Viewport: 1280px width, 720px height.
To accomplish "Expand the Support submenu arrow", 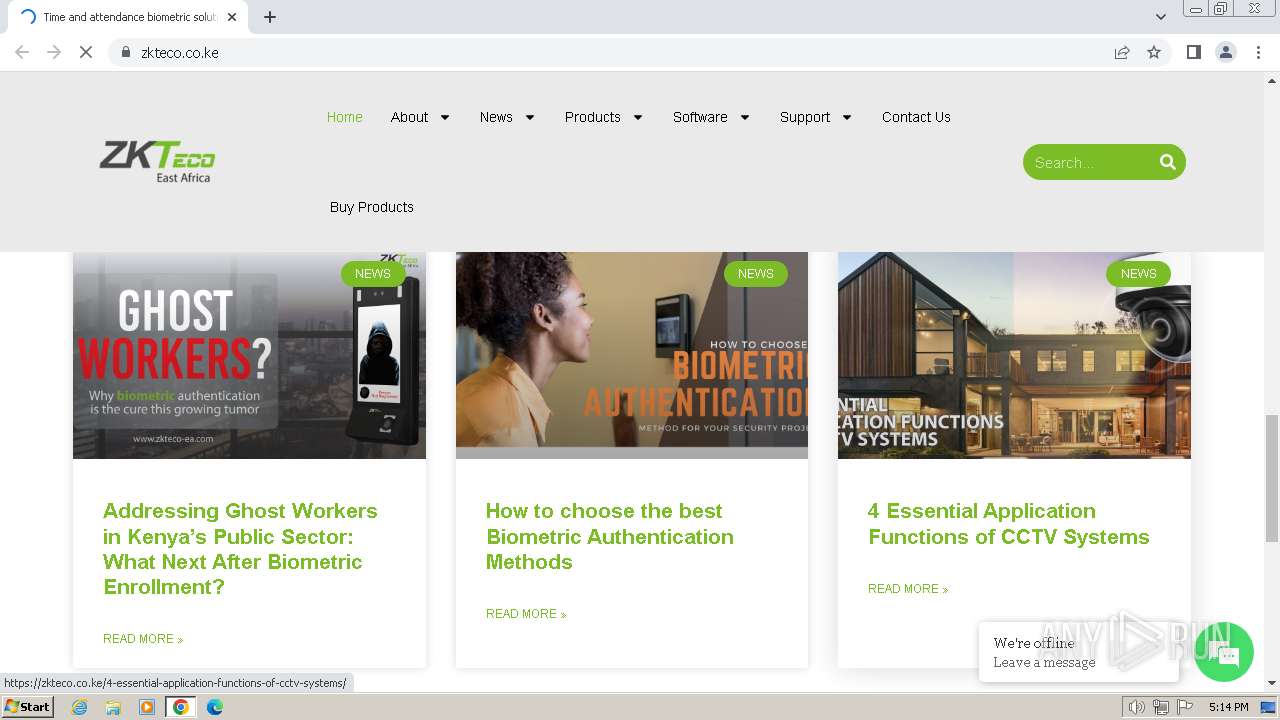I will pyautogui.click(x=847, y=117).
